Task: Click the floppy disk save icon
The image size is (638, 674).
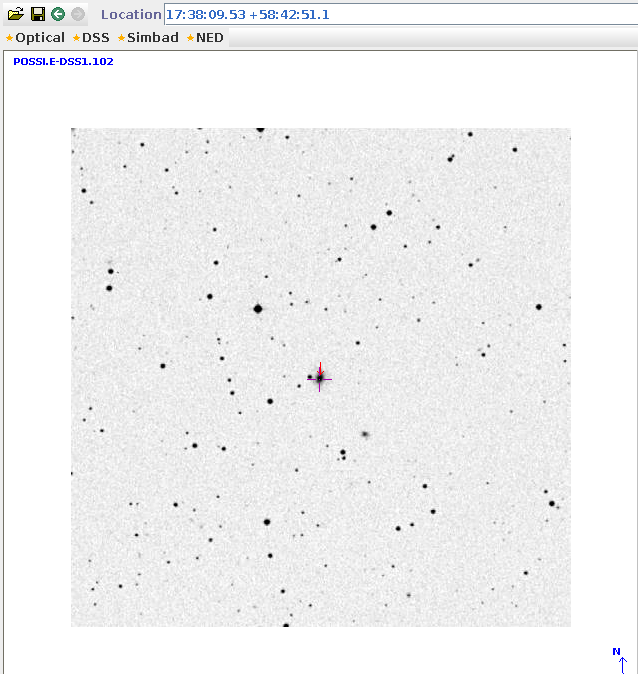Action: (x=38, y=14)
